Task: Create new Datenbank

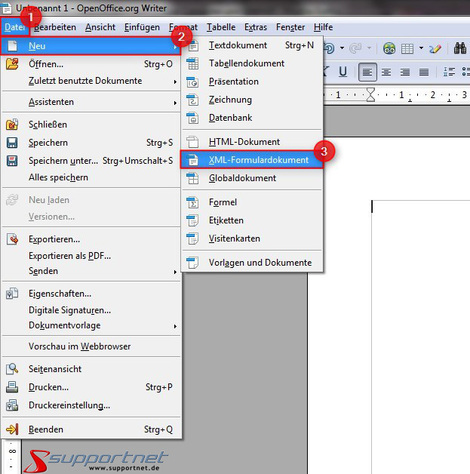Action: [x=252, y=118]
